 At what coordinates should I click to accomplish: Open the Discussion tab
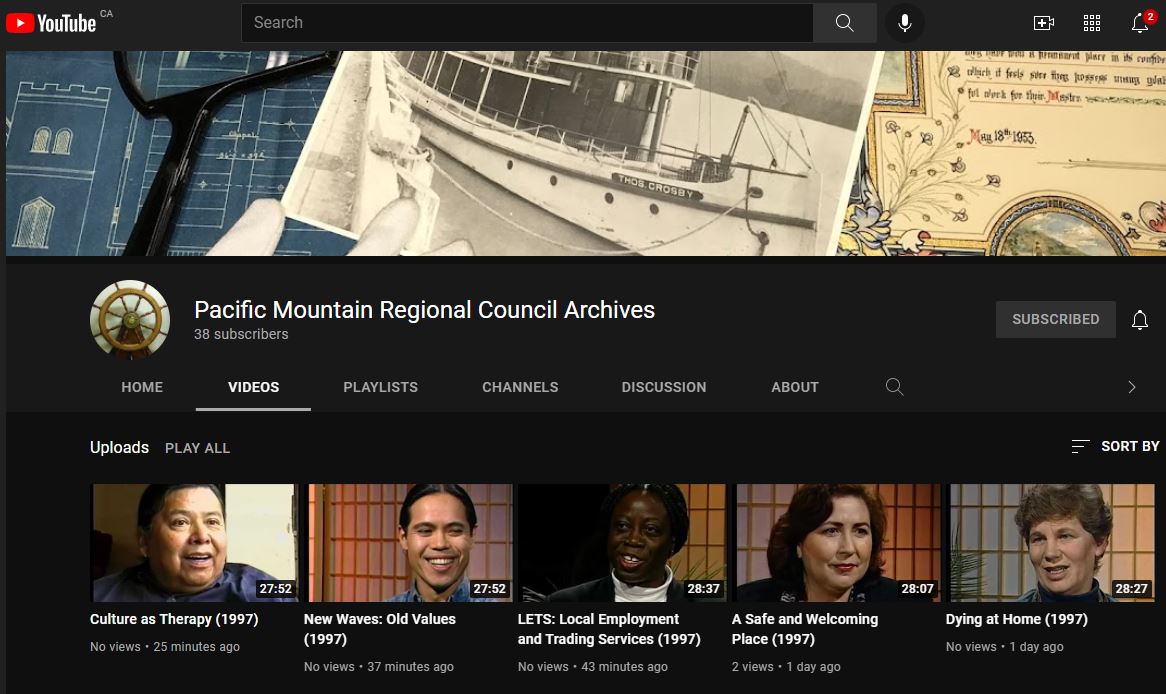tap(664, 388)
